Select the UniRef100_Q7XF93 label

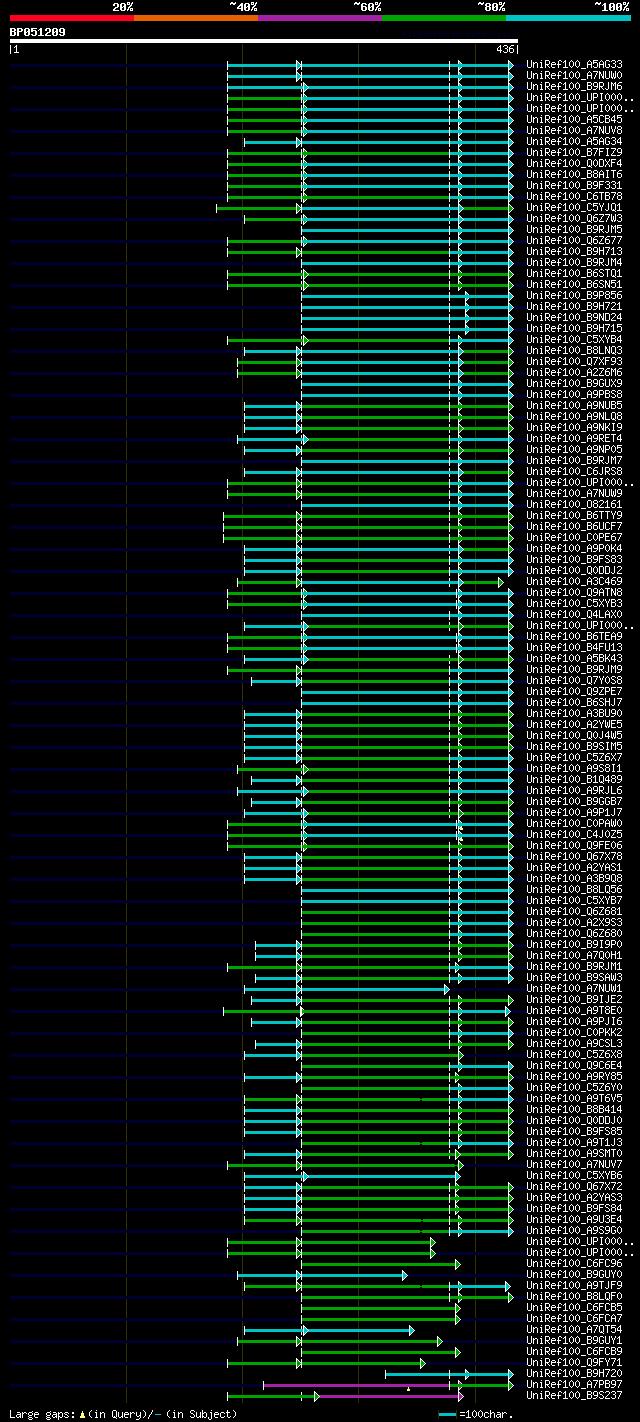(573, 361)
